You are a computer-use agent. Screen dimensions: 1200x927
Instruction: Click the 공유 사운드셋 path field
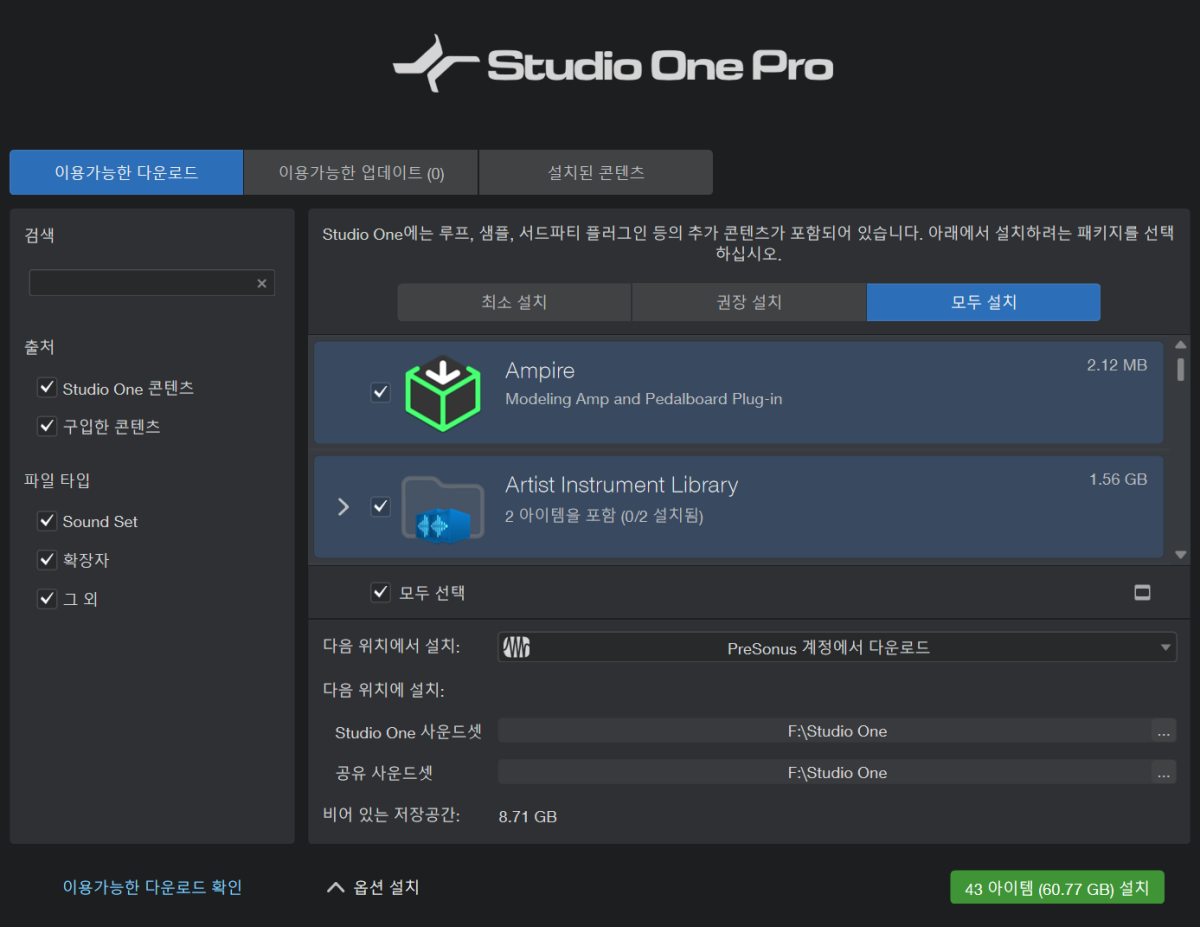point(824,772)
